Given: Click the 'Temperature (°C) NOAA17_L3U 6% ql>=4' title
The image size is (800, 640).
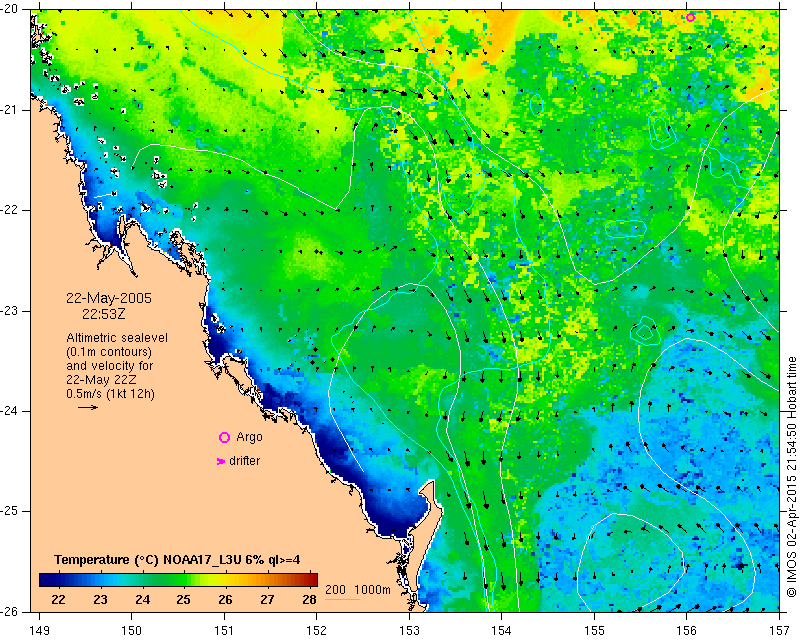Looking at the screenshot, I should pos(177,560).
